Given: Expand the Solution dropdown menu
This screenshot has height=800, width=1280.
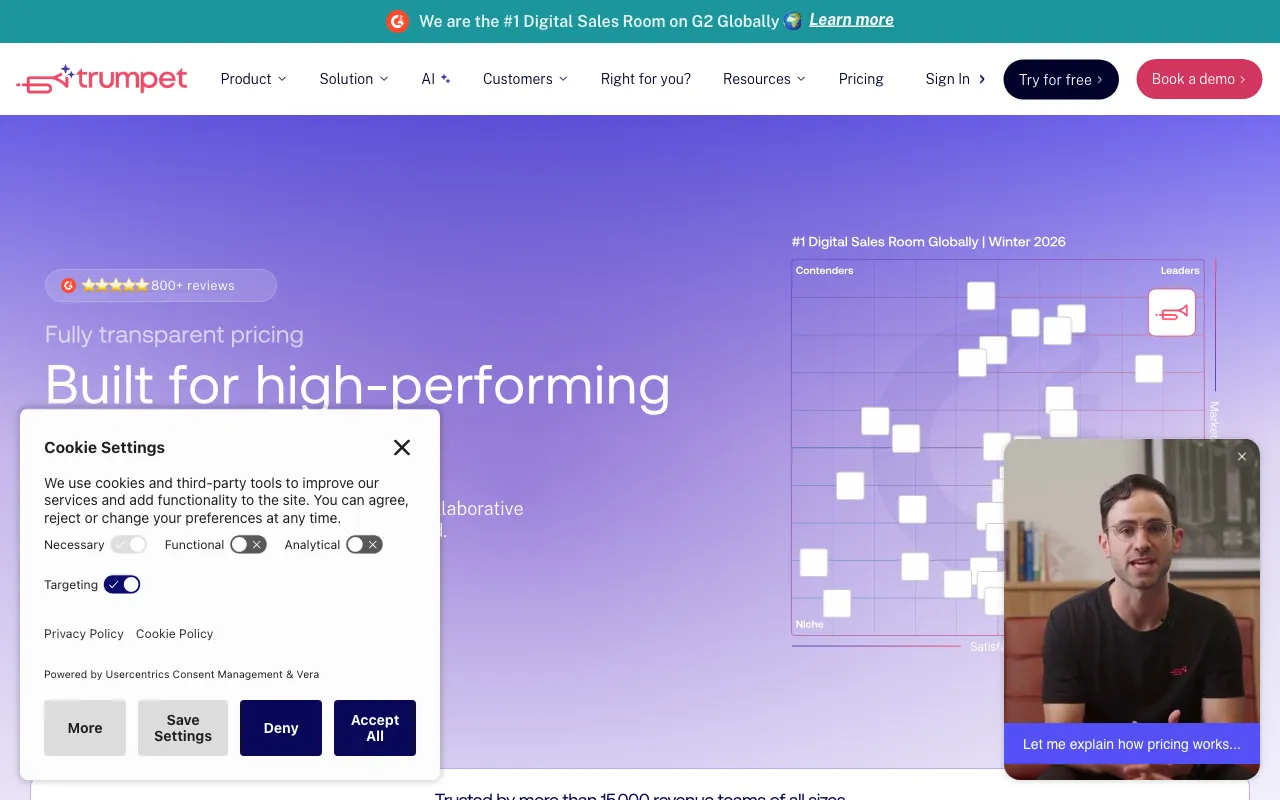Looking at the screenshot, I should point(354,79).
